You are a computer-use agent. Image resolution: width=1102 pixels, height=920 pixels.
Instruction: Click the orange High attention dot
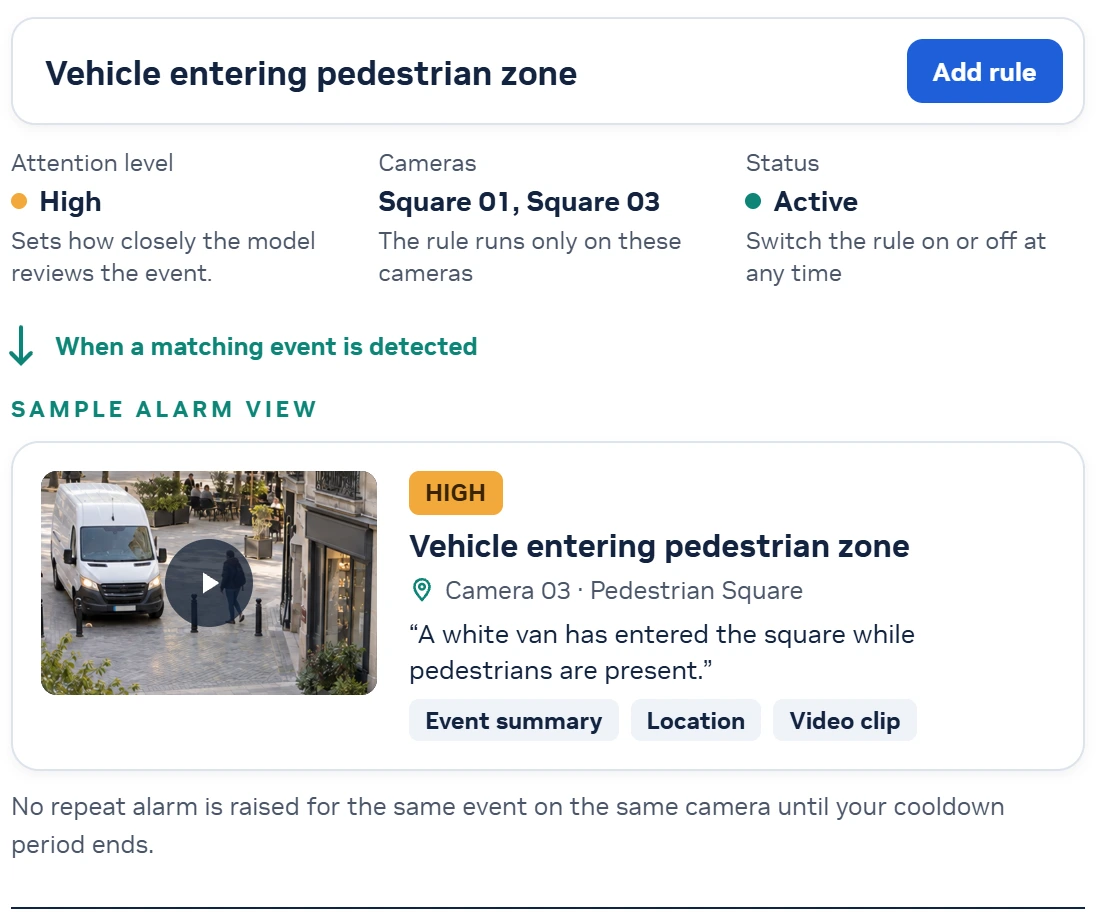coord(19,202)
